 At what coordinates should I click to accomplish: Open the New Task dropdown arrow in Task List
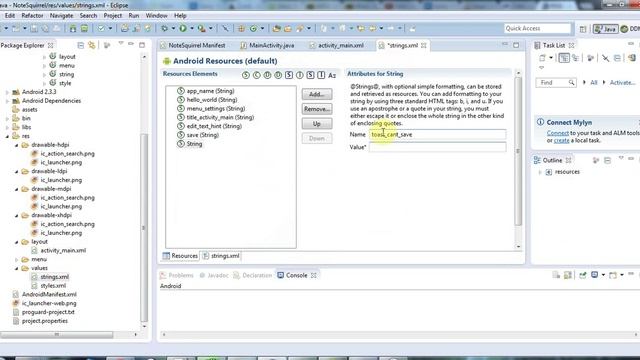(551, 58)
